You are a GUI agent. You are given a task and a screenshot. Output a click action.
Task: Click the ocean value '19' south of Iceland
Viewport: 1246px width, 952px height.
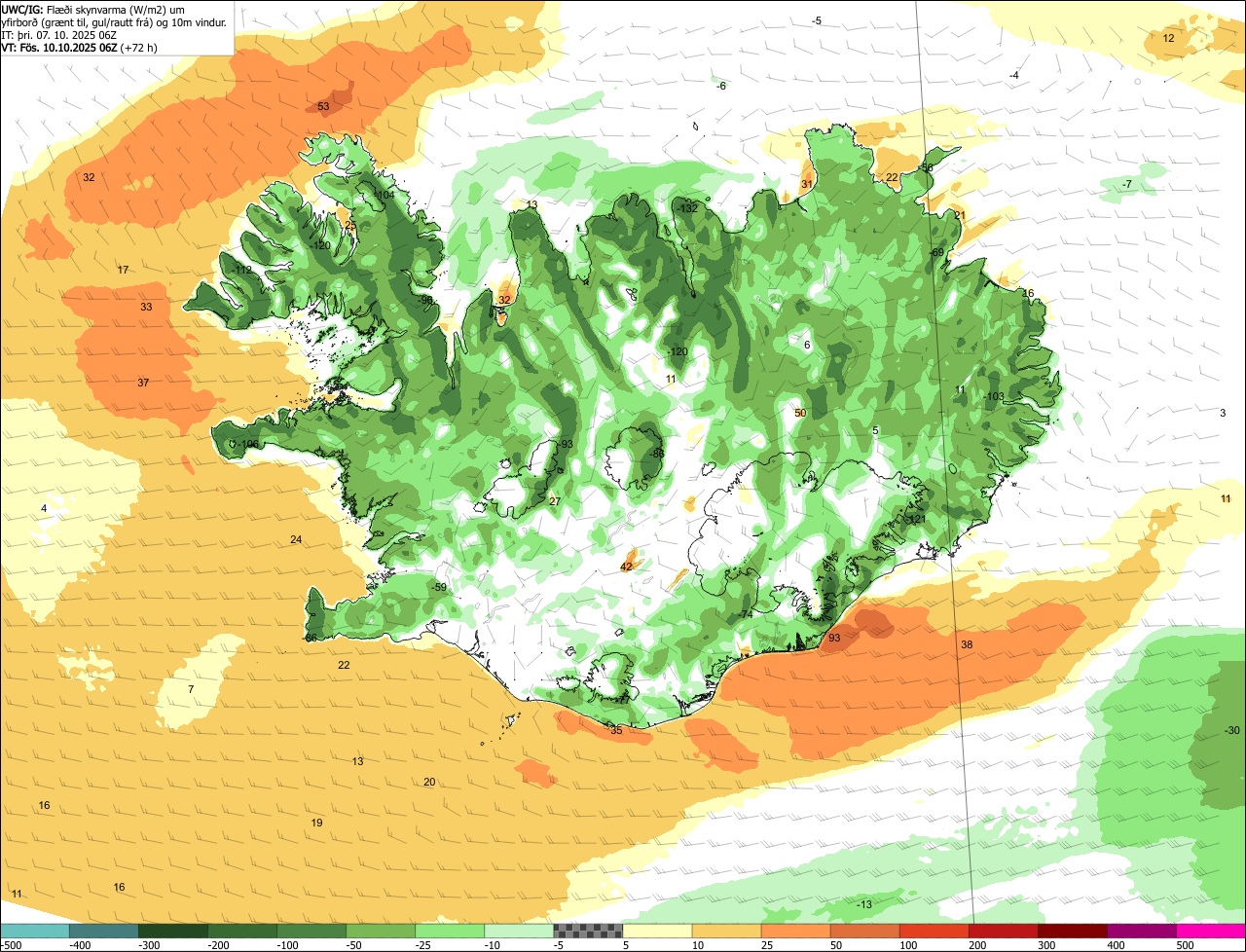point(316,823)
